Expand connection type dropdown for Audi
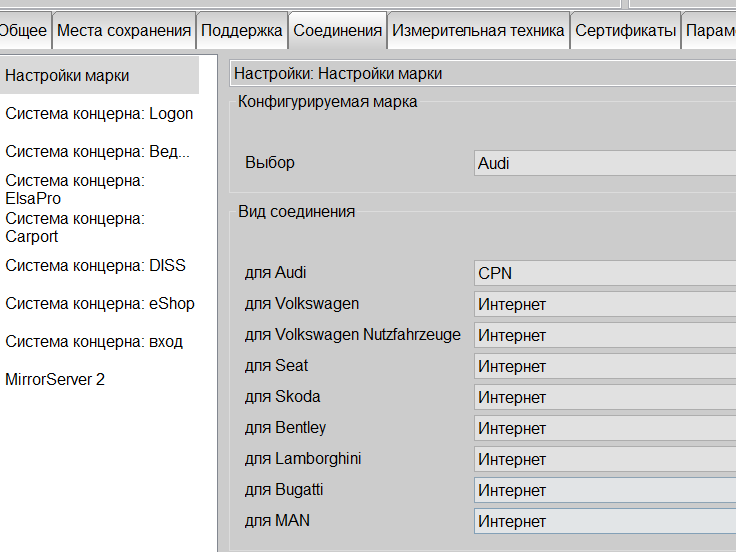Screen dimensions: 736x552 tap(604, 273)
